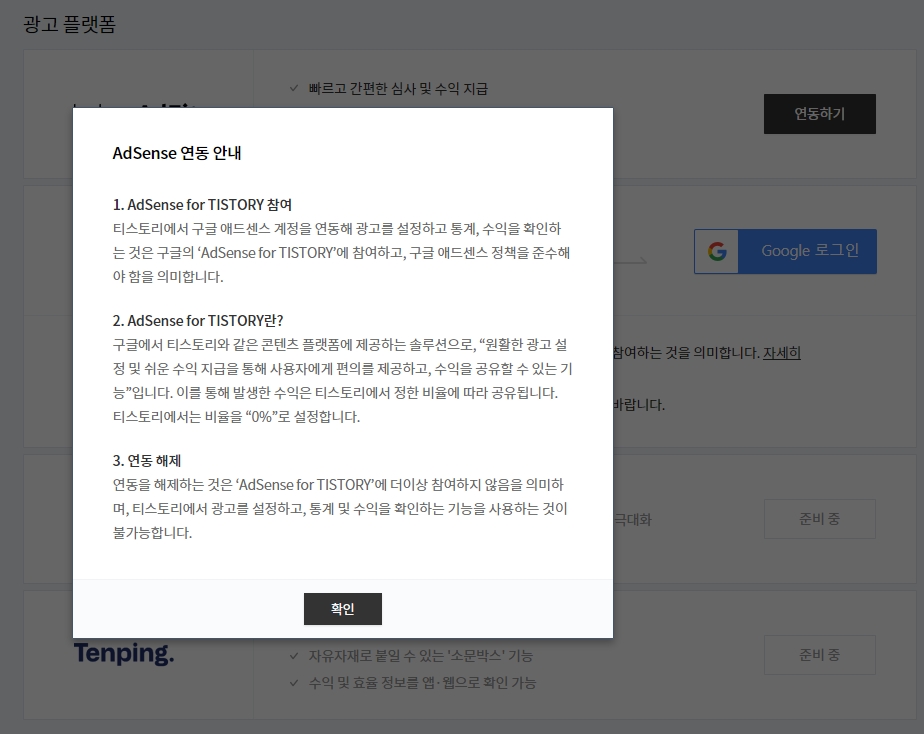The image size is (924, 734).
Task: Click the Google 로그인 button
Action: pos(785,252)
